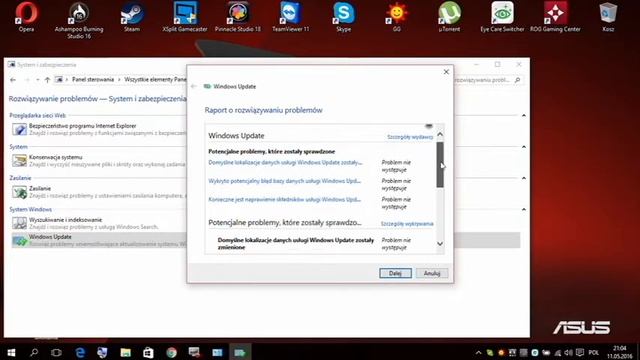Collapse the System section chevron
Viewport: 640px width, 360px height.
(524, 147)
